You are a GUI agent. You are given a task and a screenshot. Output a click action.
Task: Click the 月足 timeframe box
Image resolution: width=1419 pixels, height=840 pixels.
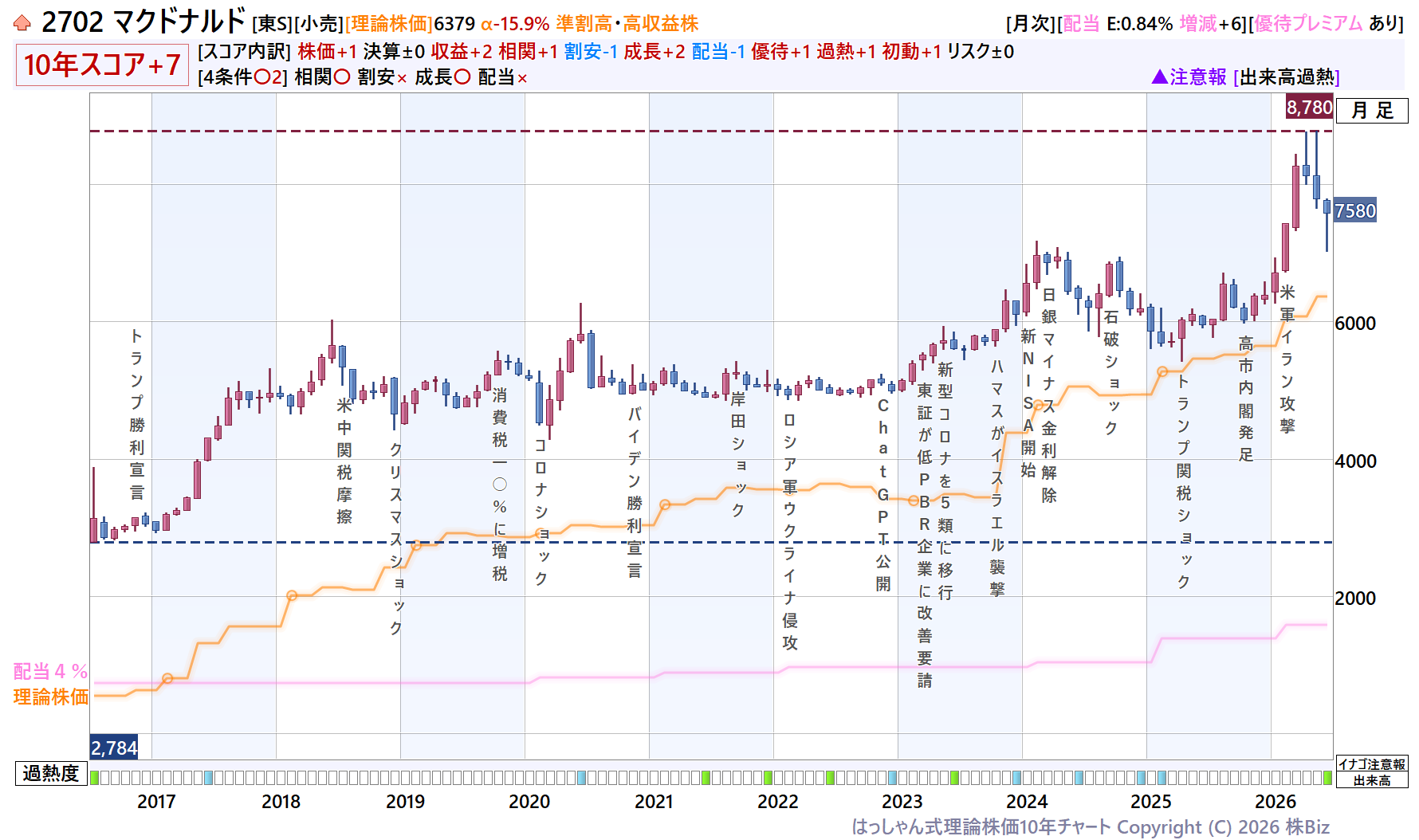[x=1372, y=110]
